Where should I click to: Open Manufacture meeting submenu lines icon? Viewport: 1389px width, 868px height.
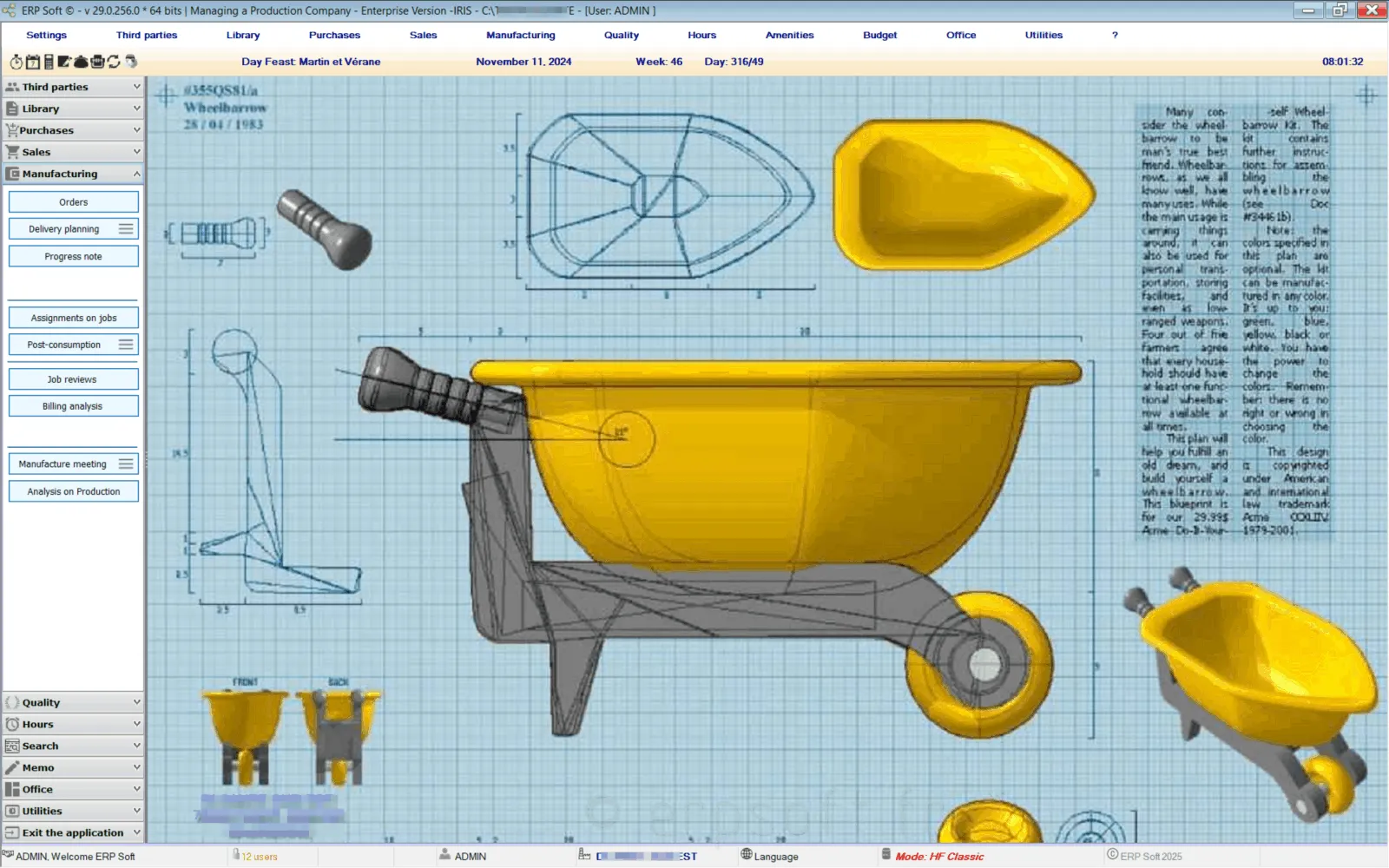[x=126, y=464]
